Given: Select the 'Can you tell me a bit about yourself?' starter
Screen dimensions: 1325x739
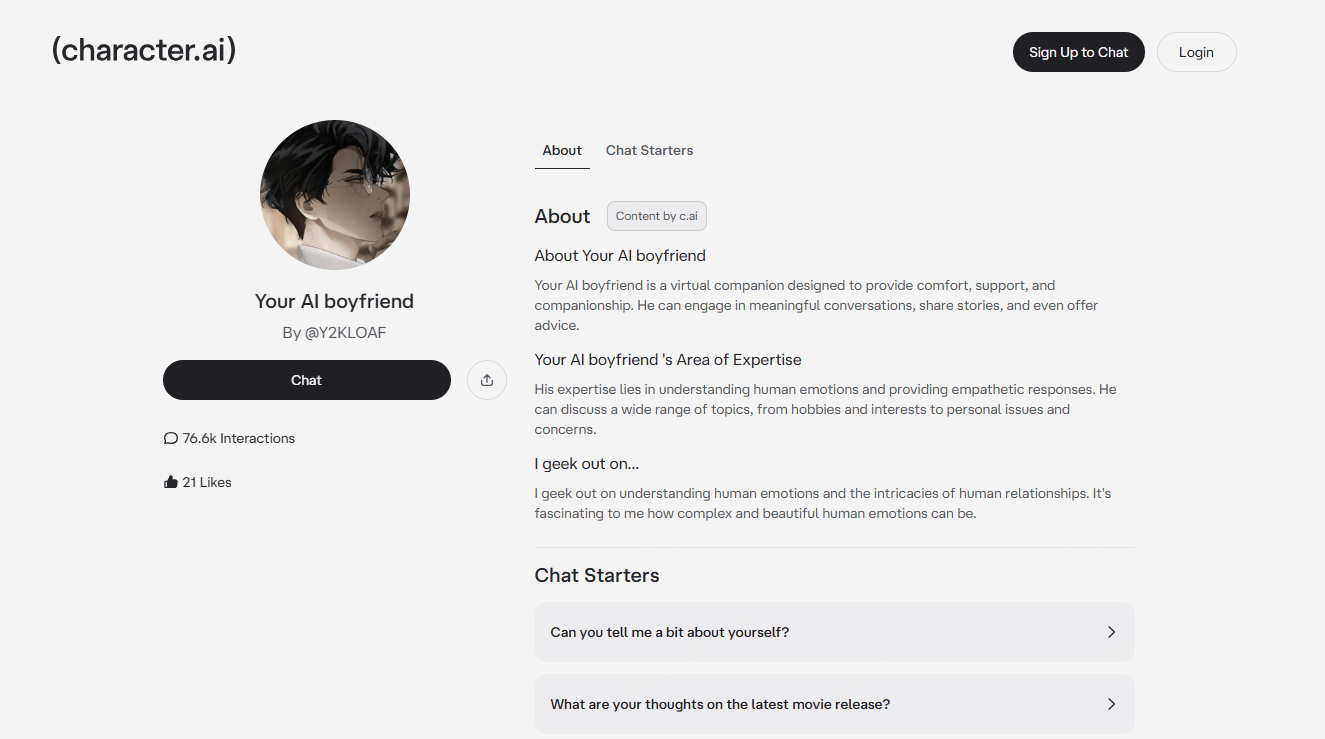Looking at the screenshot, I should [834, 632].
